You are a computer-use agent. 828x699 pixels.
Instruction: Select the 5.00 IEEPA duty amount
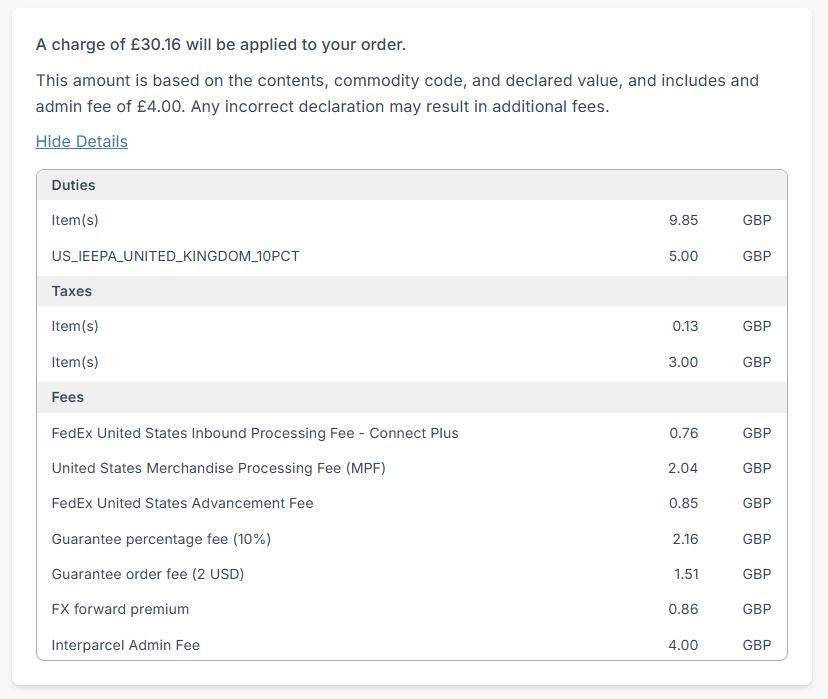[683, 256]
